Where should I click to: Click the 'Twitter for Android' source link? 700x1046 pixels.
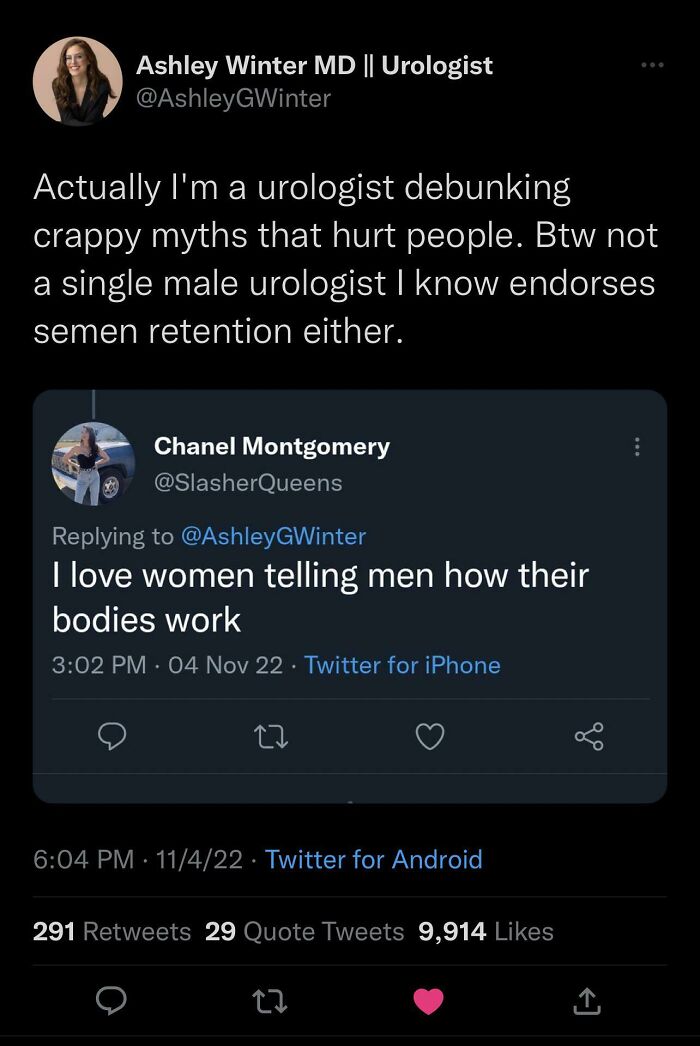click(373, 859)
